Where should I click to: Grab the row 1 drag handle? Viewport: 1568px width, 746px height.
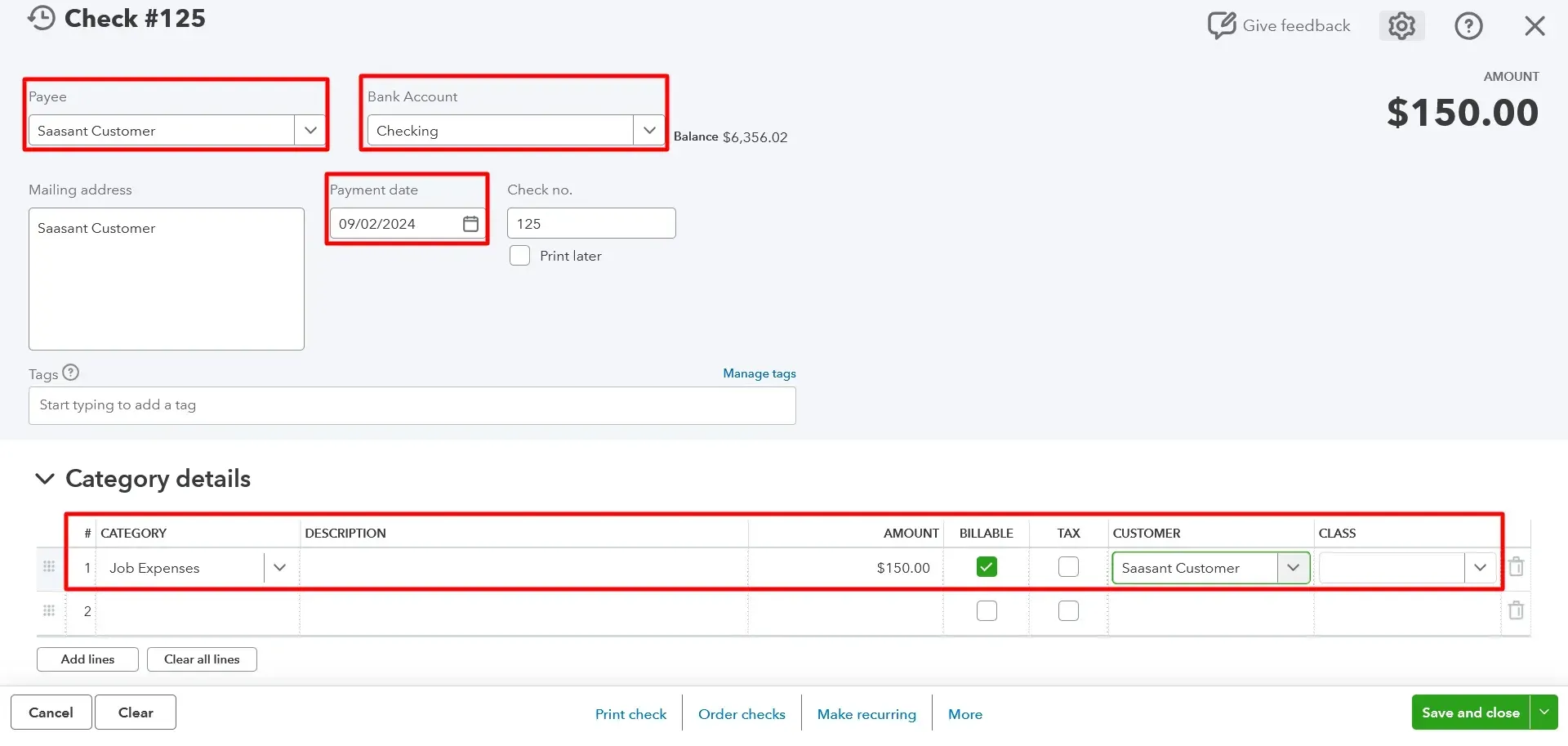click(49, 566)
